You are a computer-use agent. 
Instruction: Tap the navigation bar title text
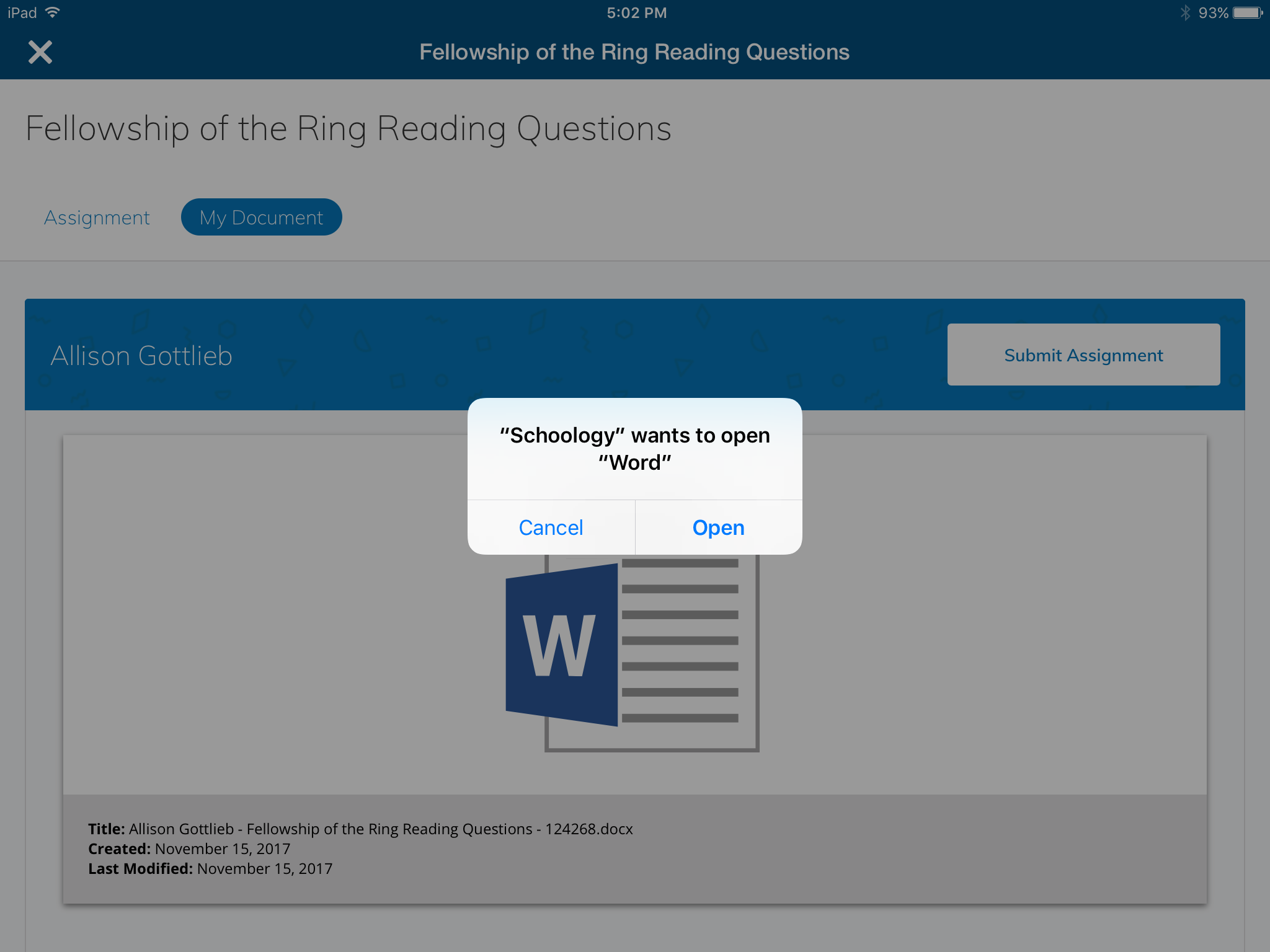point(634,52)
